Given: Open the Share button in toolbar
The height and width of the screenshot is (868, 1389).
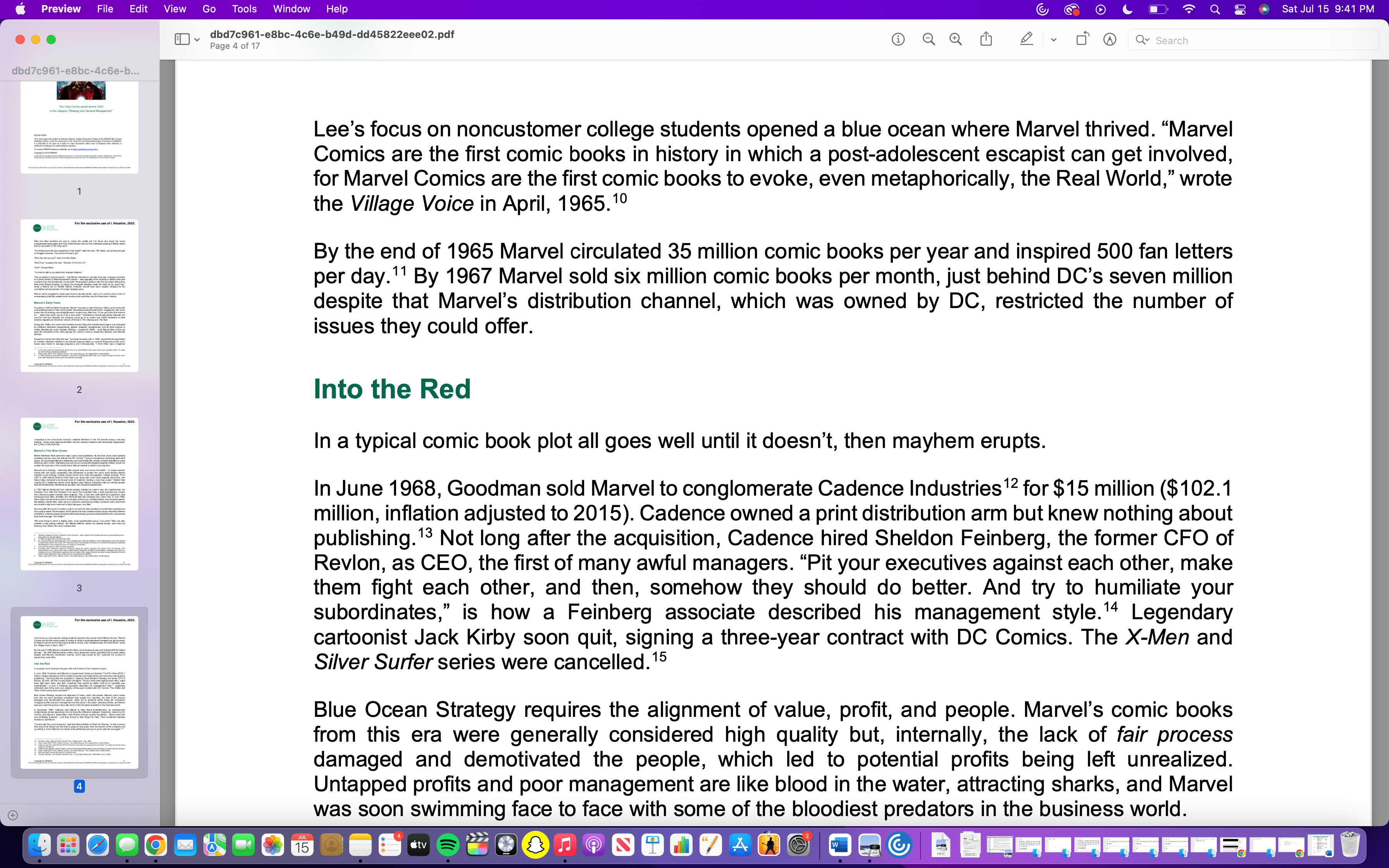Looking at the screenshot, I should click(986, 40).
